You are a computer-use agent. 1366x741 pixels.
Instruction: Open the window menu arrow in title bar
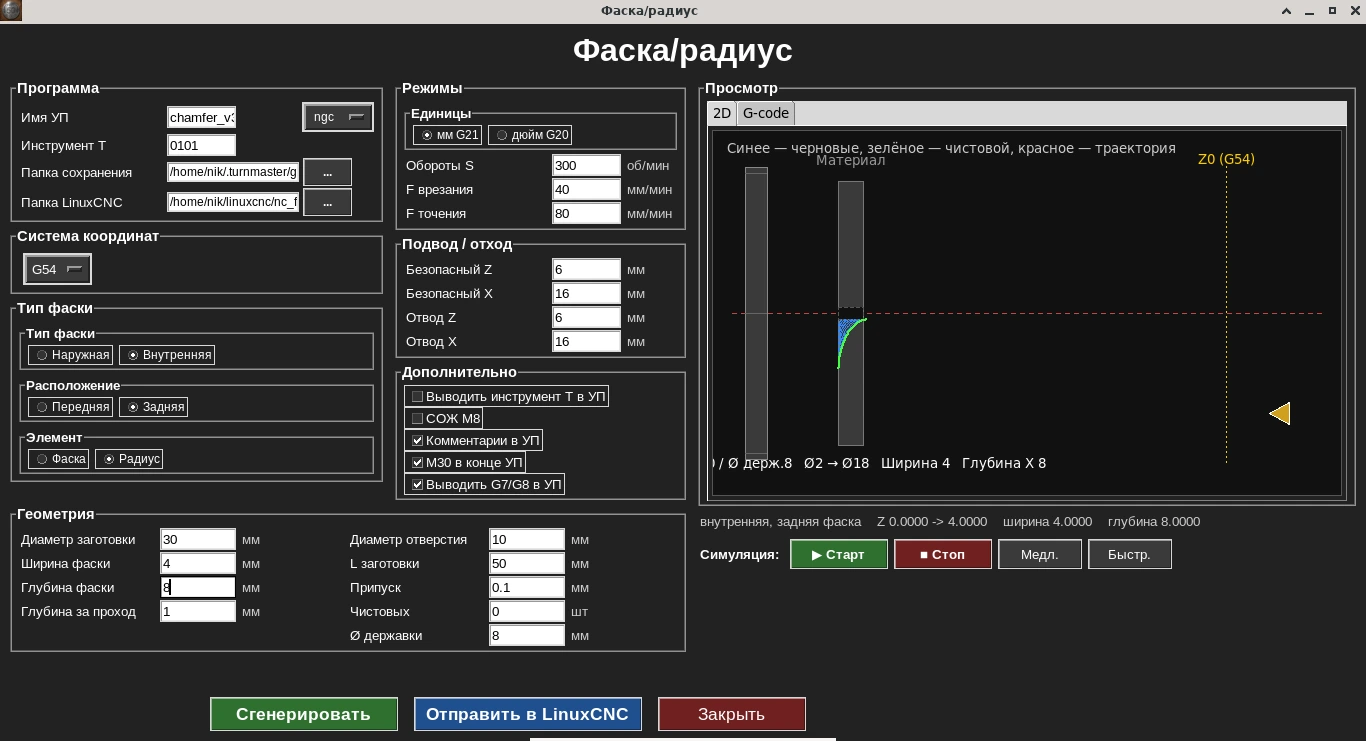pyautogui.click(x=1287, y=10)
